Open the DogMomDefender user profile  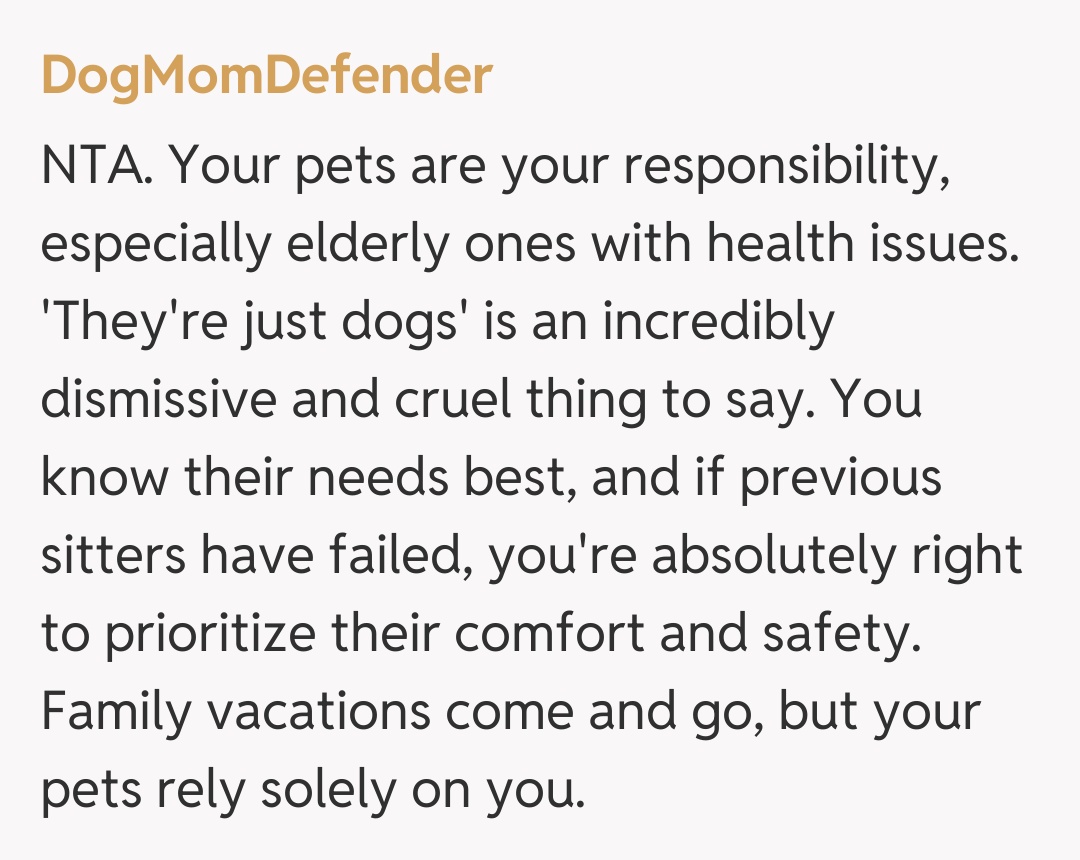(266, 75)
